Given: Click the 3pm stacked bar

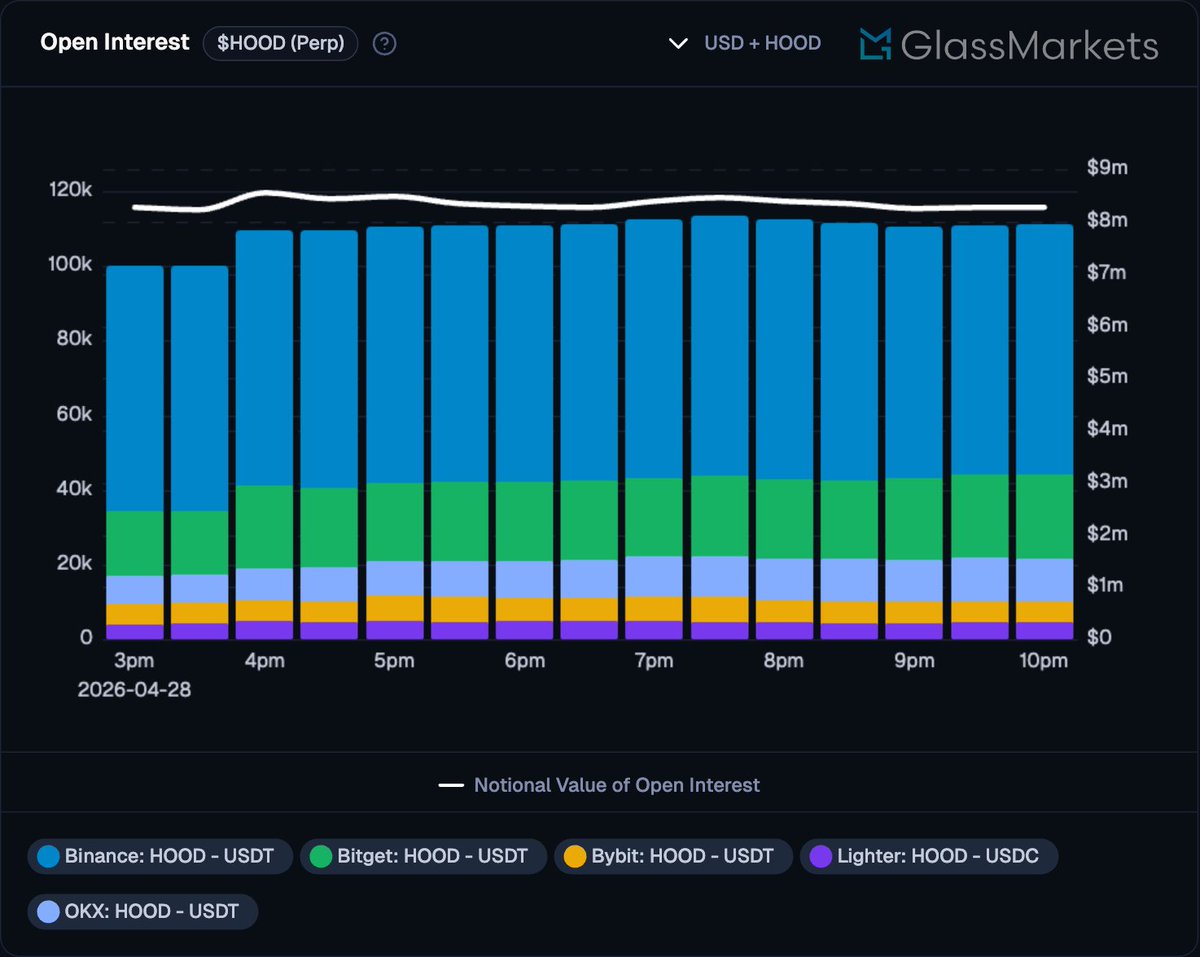Looking at the screenshot, I should [135, 452].
